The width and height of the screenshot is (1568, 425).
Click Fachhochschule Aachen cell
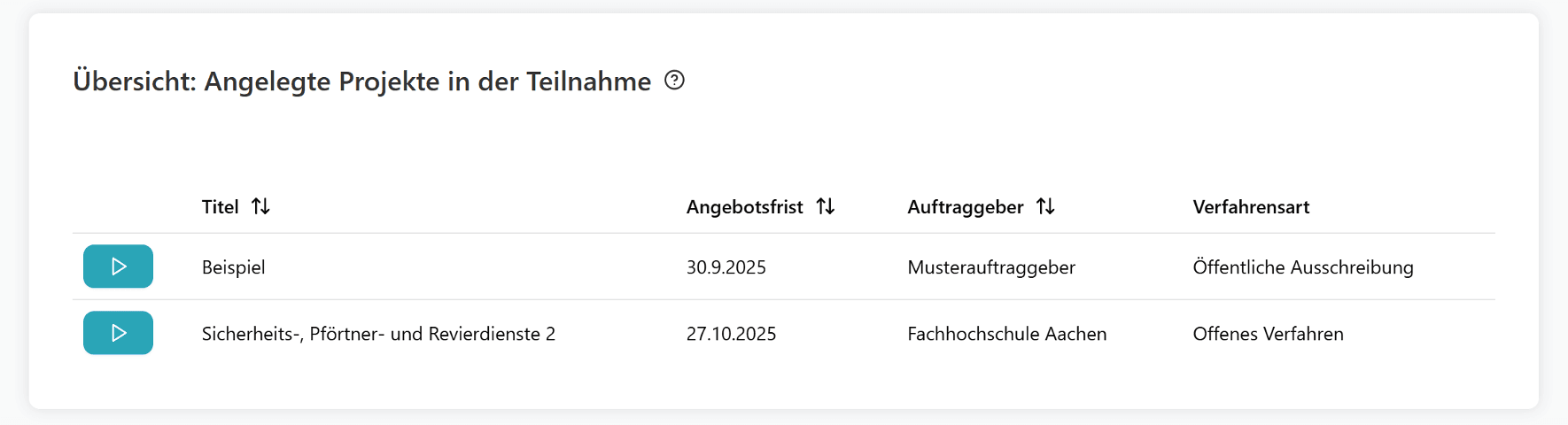(1006, 334)
